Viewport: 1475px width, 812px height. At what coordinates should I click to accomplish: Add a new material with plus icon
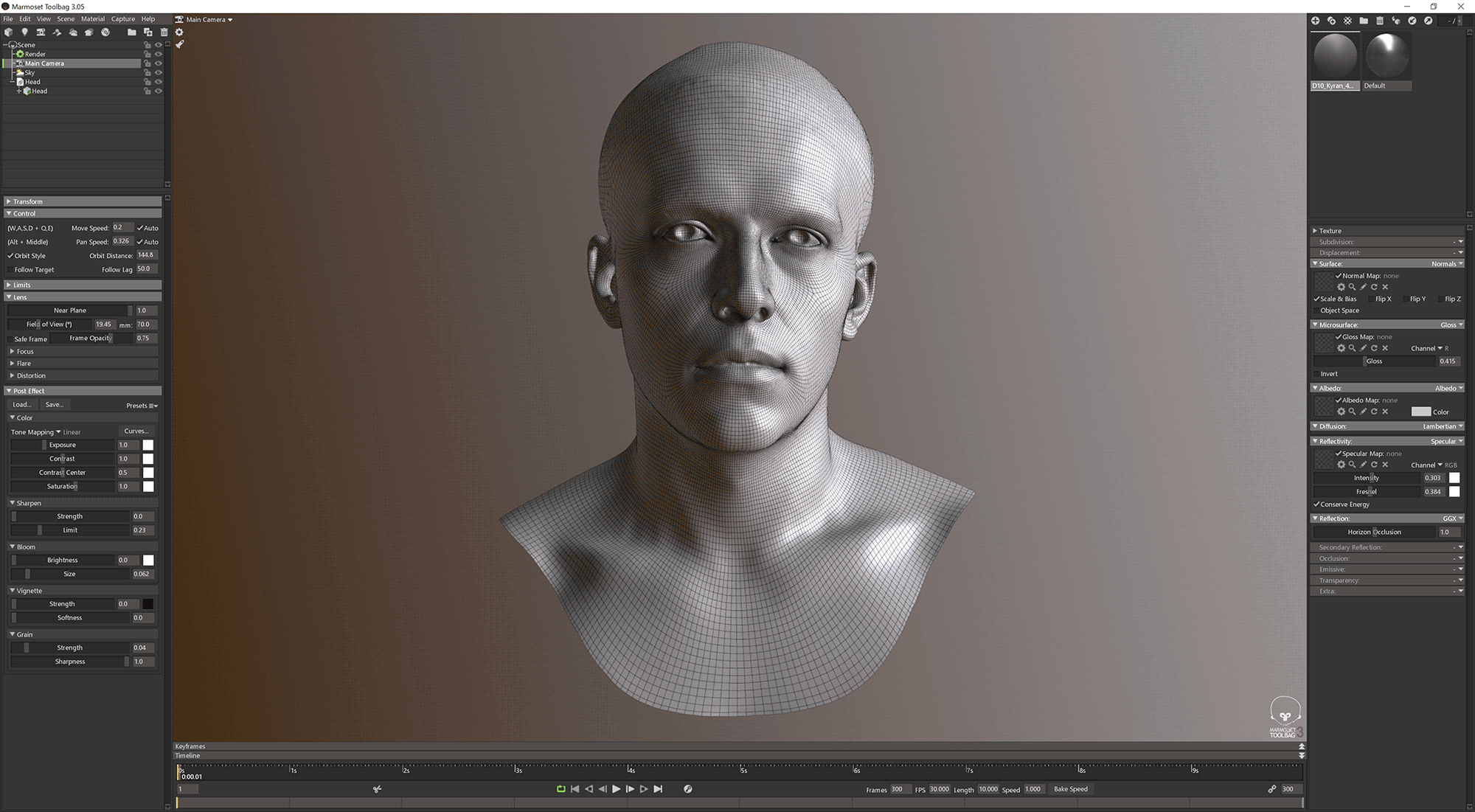[x=1315, y=21]
